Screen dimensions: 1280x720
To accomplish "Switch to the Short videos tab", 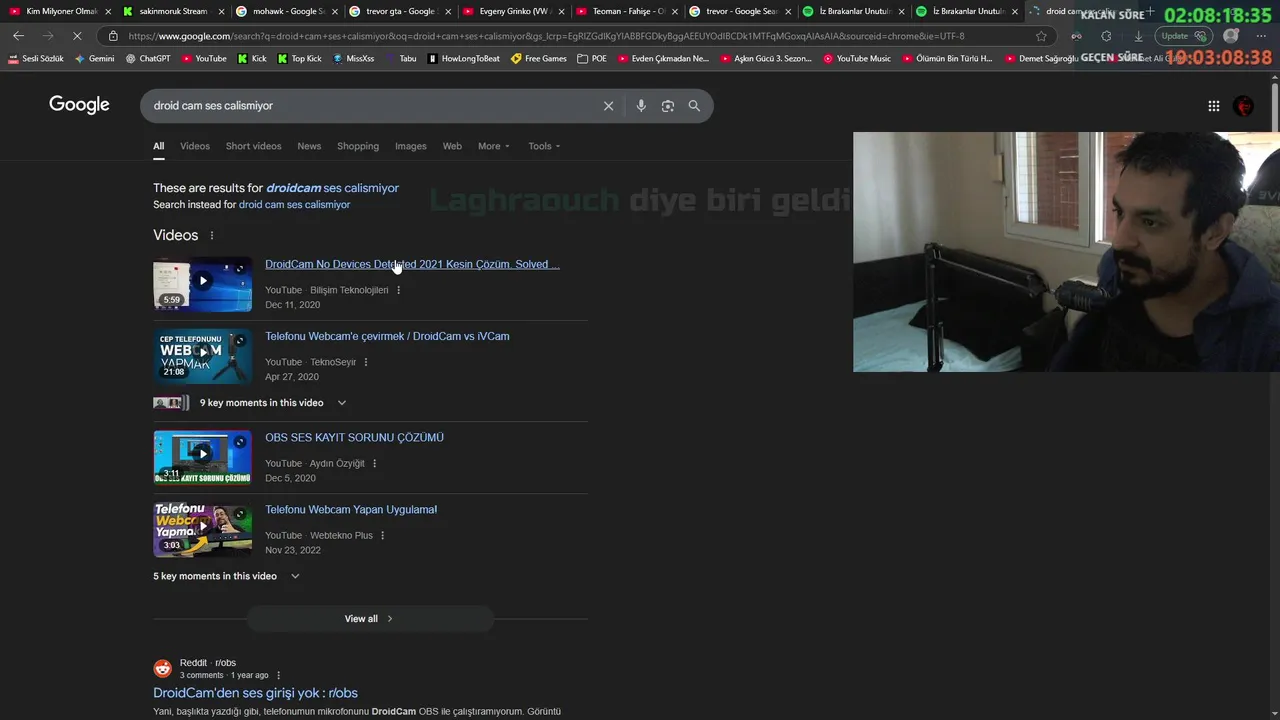I will [253, 146].
